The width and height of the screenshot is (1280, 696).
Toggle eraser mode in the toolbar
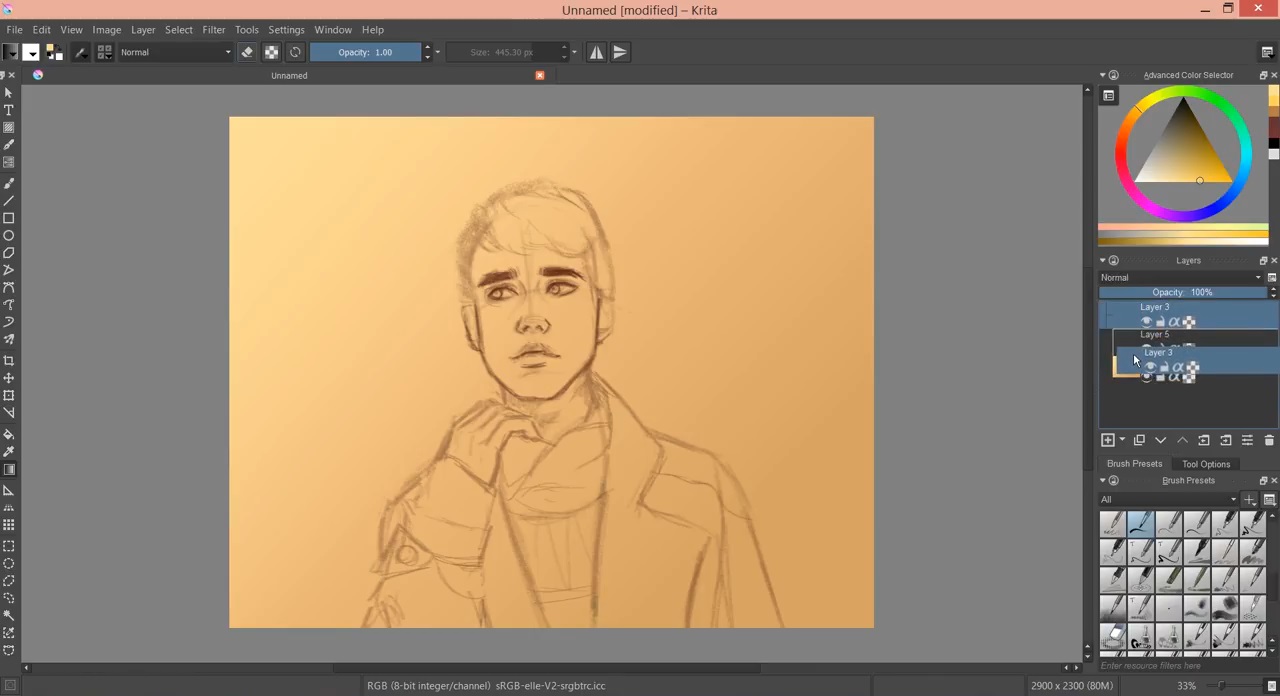click(x=247, y=52)
